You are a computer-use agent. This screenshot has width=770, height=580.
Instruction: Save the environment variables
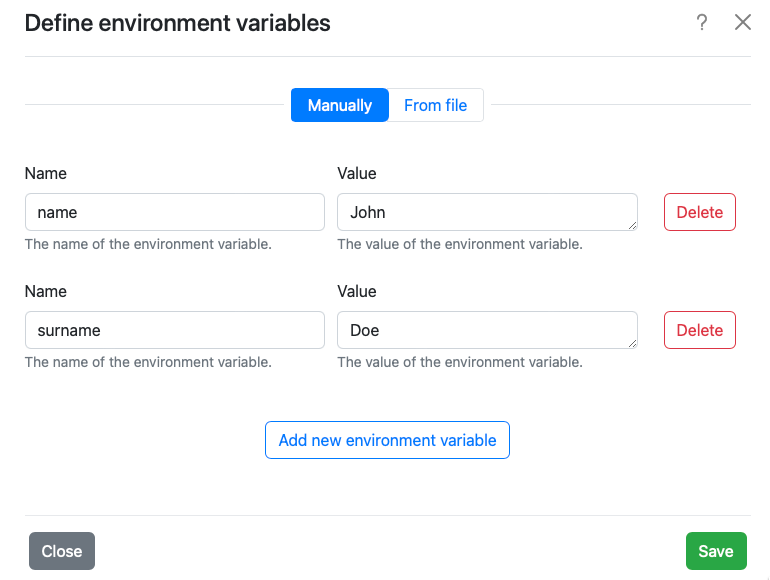tap(715, 551)
